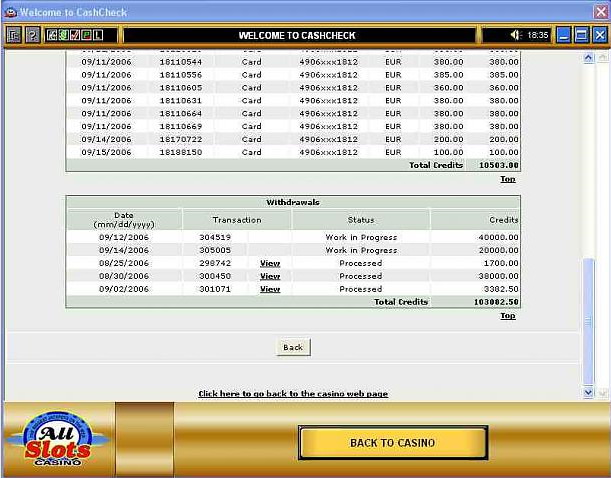Click the blue scroll down arrow

pos(588,392)
